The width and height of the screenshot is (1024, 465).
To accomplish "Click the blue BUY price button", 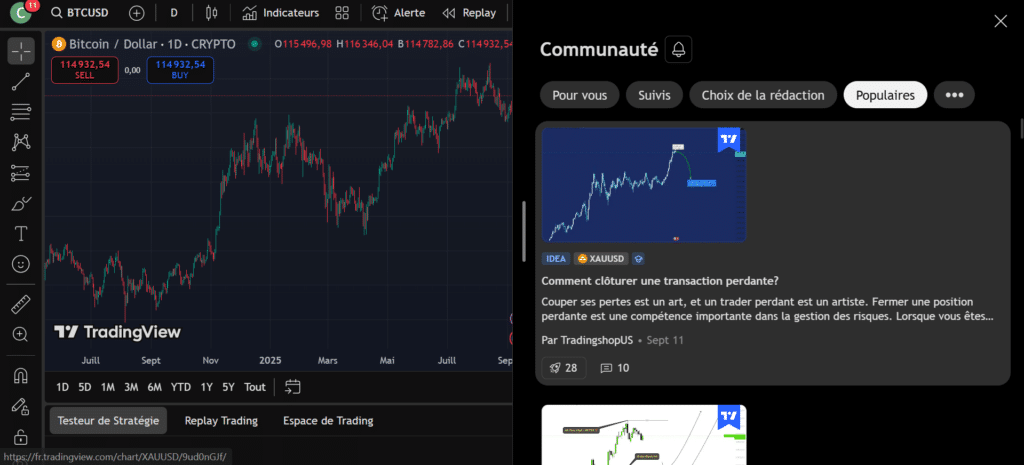I will tap(180, 70).
